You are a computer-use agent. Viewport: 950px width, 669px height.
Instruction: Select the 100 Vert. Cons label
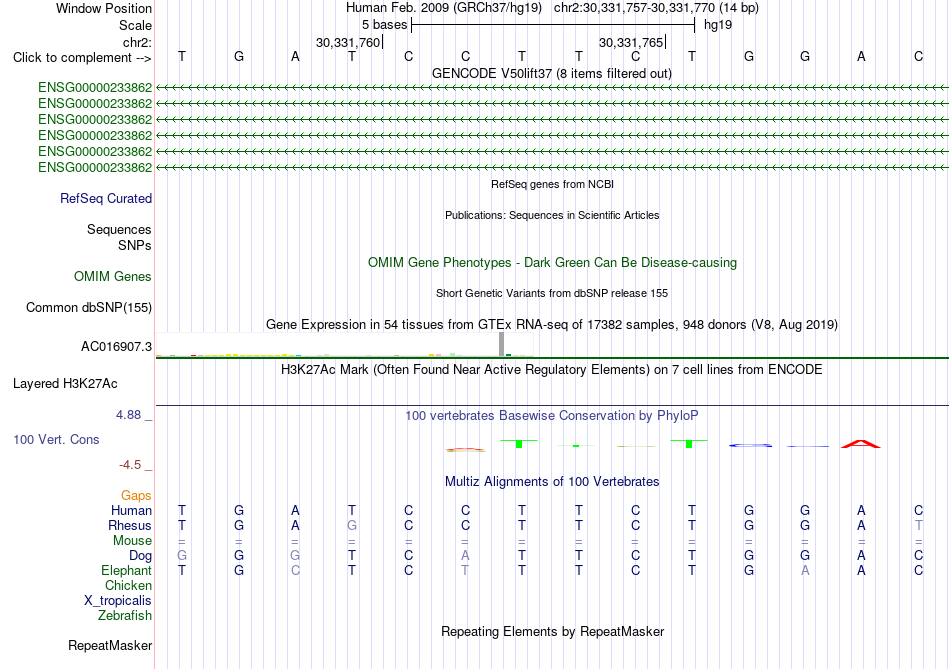pyautogui.click(x=56, y=439)
